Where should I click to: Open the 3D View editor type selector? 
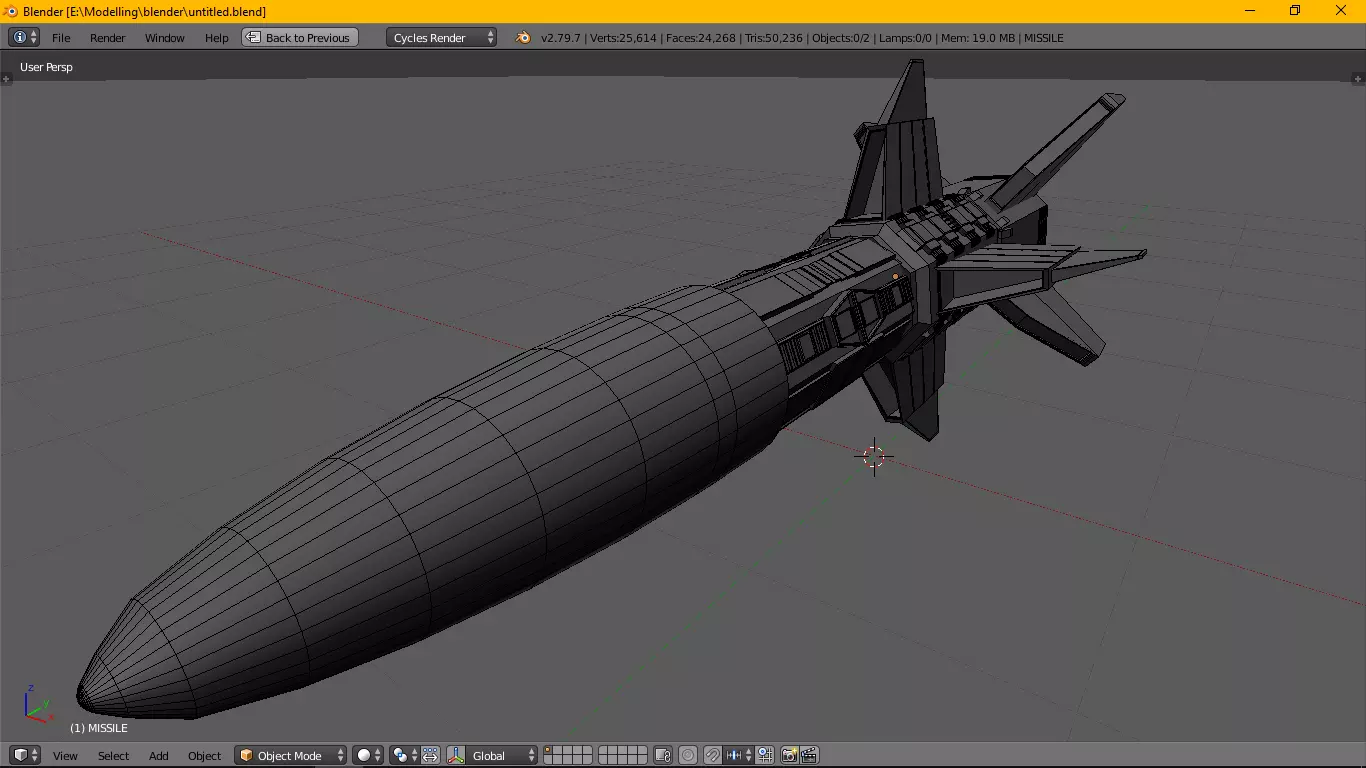(x=25, y=755)
